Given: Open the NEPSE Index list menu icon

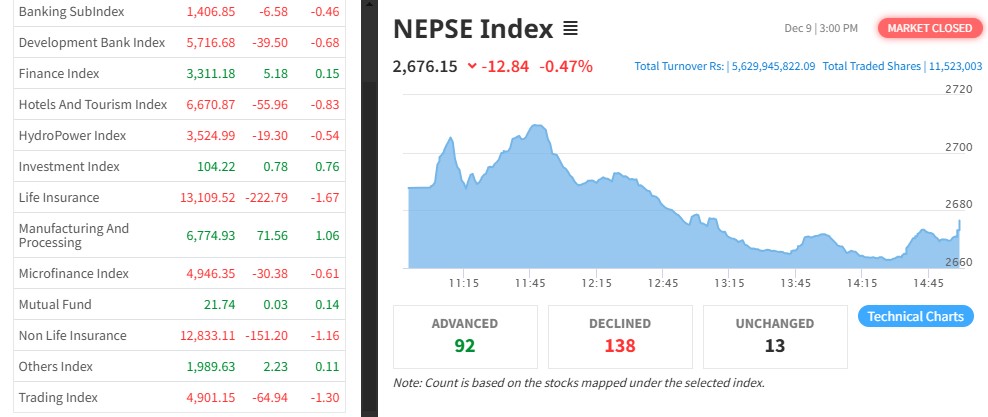Looking at the screenshot, I should click(571, 29).
